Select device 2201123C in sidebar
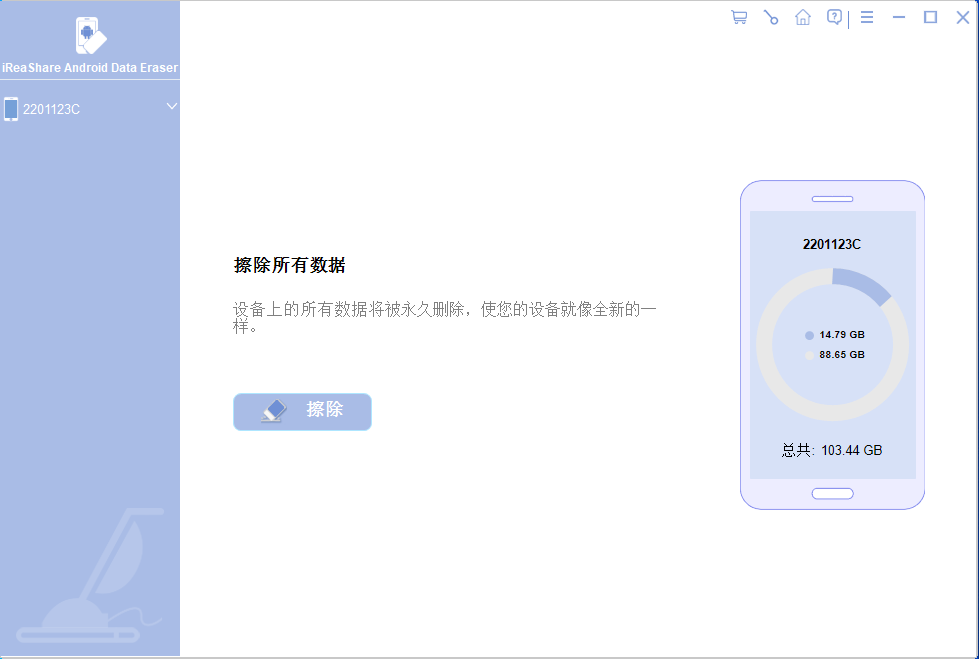Screen dimensions: 979x659 90,109
